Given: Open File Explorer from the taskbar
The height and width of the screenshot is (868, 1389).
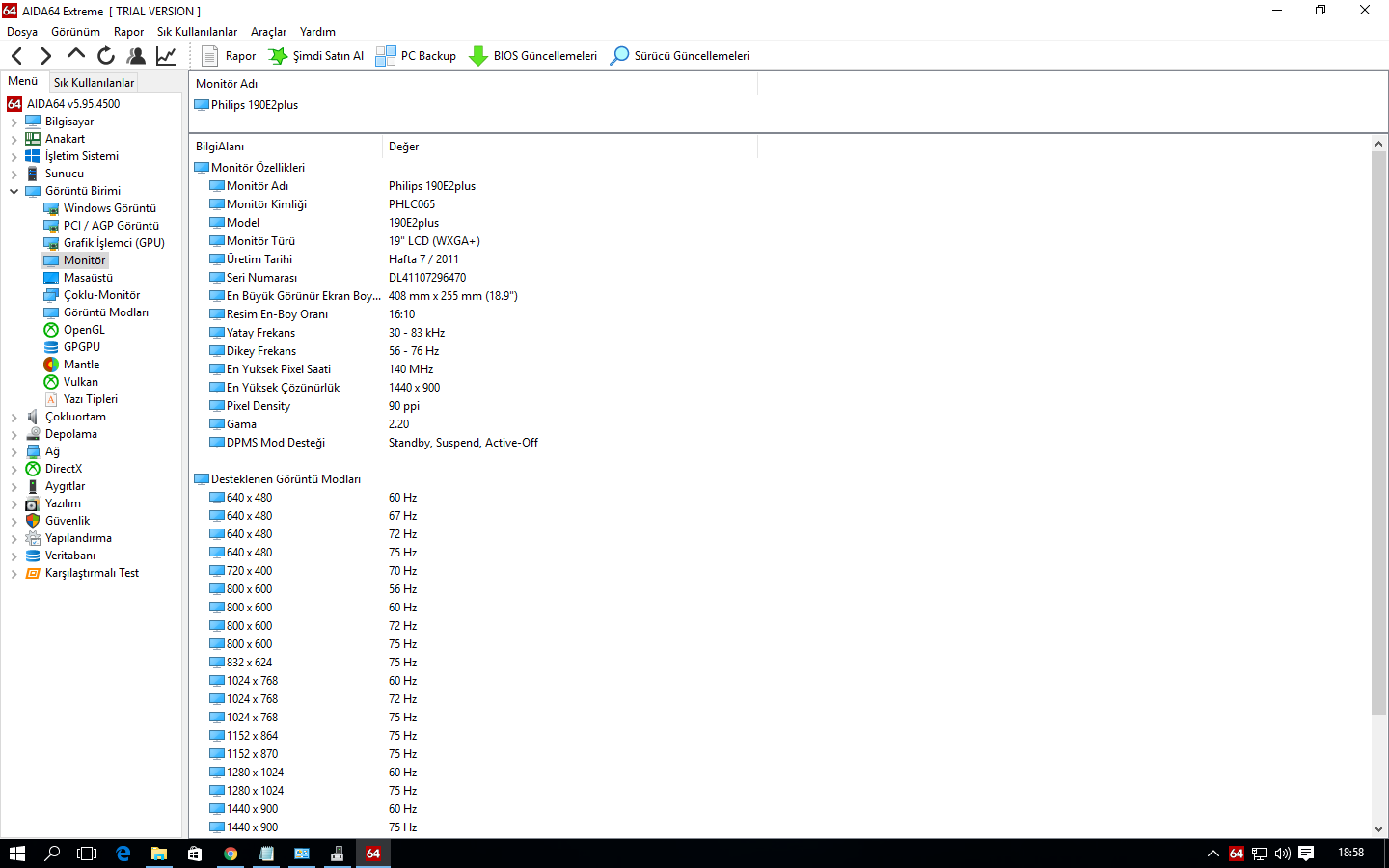Looking at the screenshot, I should point(159,854).
